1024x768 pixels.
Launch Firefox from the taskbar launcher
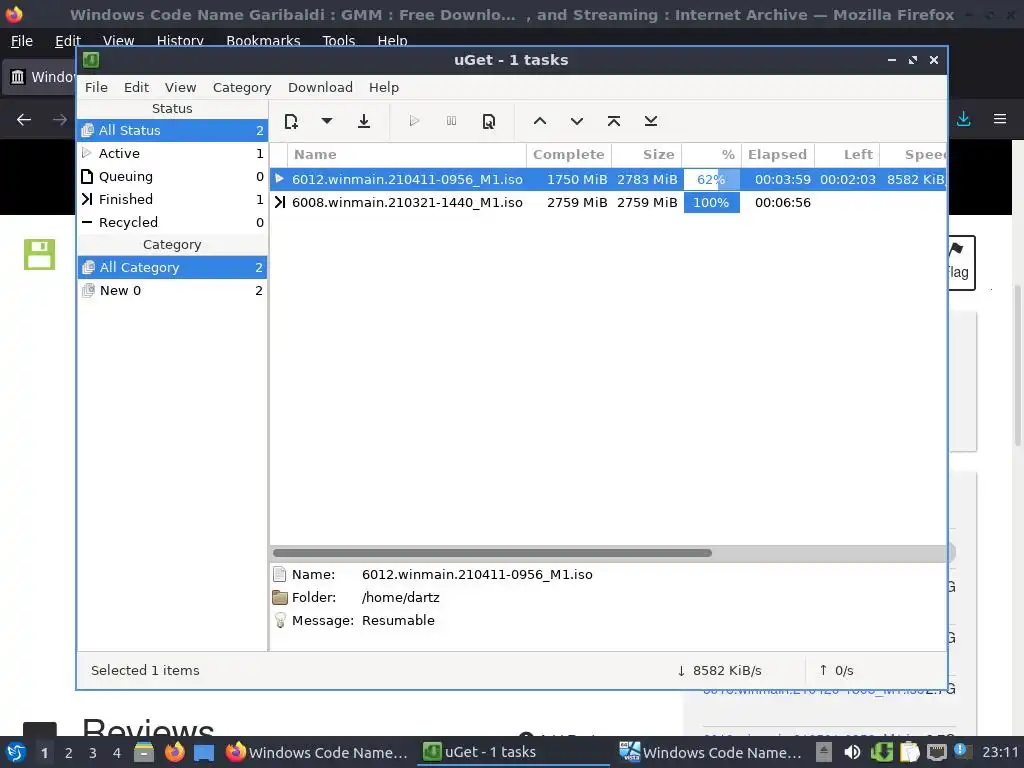point(174,753)
